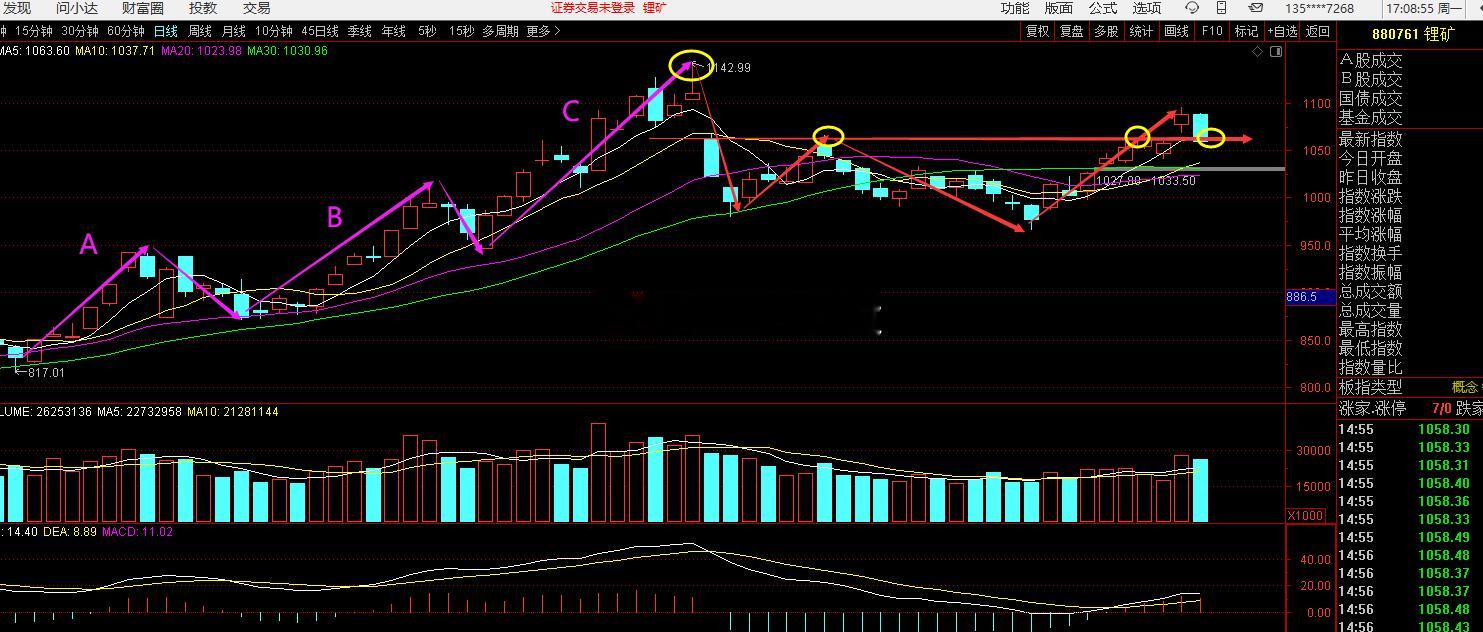Click the mobile phone icon
Screen dimensions: 1483x632
click(x=1221, y=8)
